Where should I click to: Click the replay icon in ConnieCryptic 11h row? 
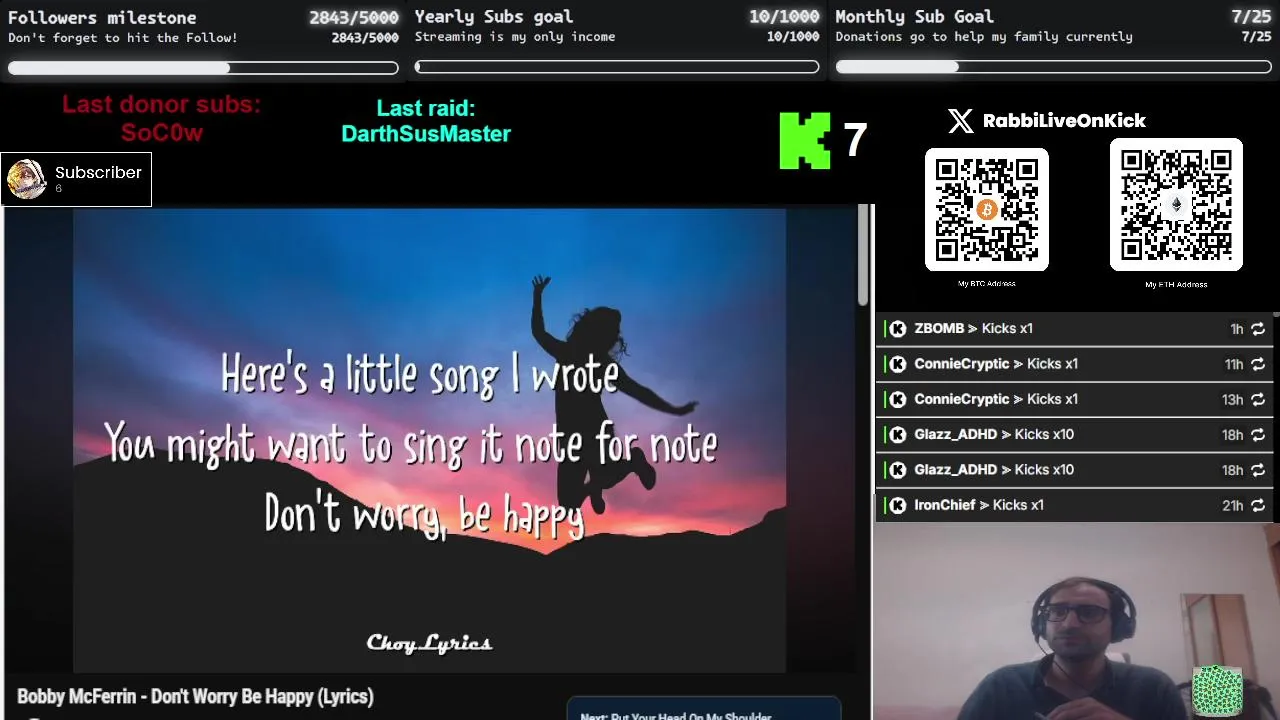click(x=1258, y=364)
